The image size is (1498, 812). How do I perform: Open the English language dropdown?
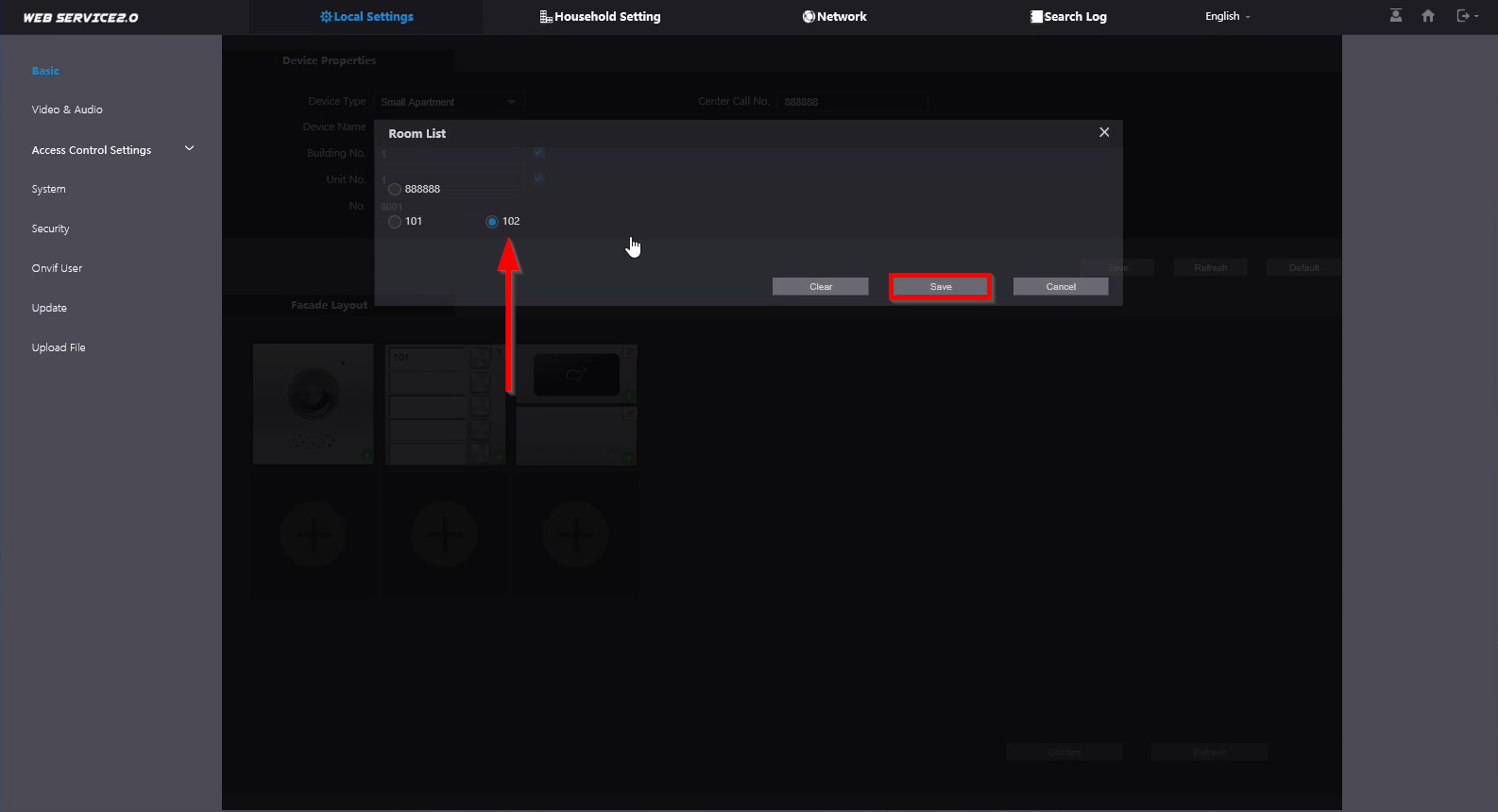pyautogui.click(x=1227, y=16)
